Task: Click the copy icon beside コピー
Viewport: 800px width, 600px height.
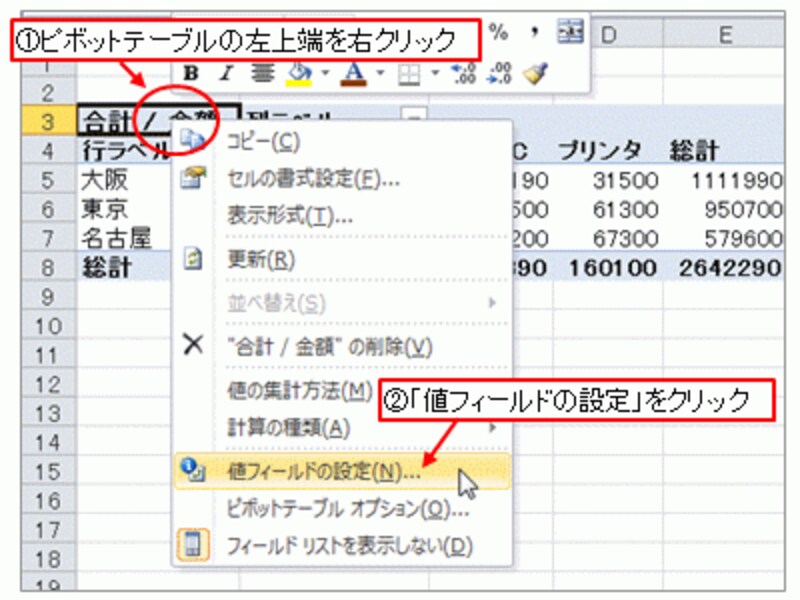Action: click(193, 139)
